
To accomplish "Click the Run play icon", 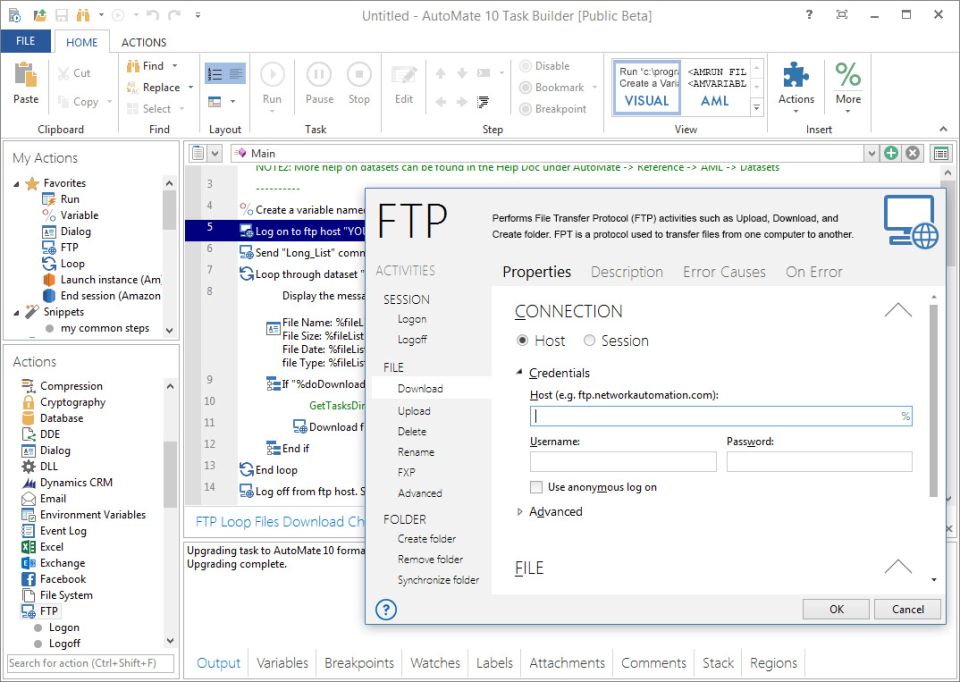I will pyautogui.click(x=272, y=75).
